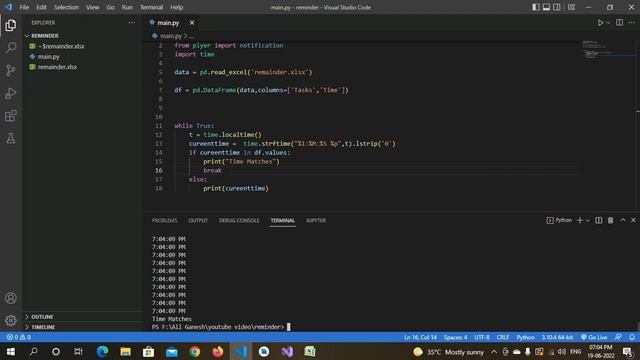Open Google Chrome from taskbar
The image size is (640, 360).
point(195,351)
